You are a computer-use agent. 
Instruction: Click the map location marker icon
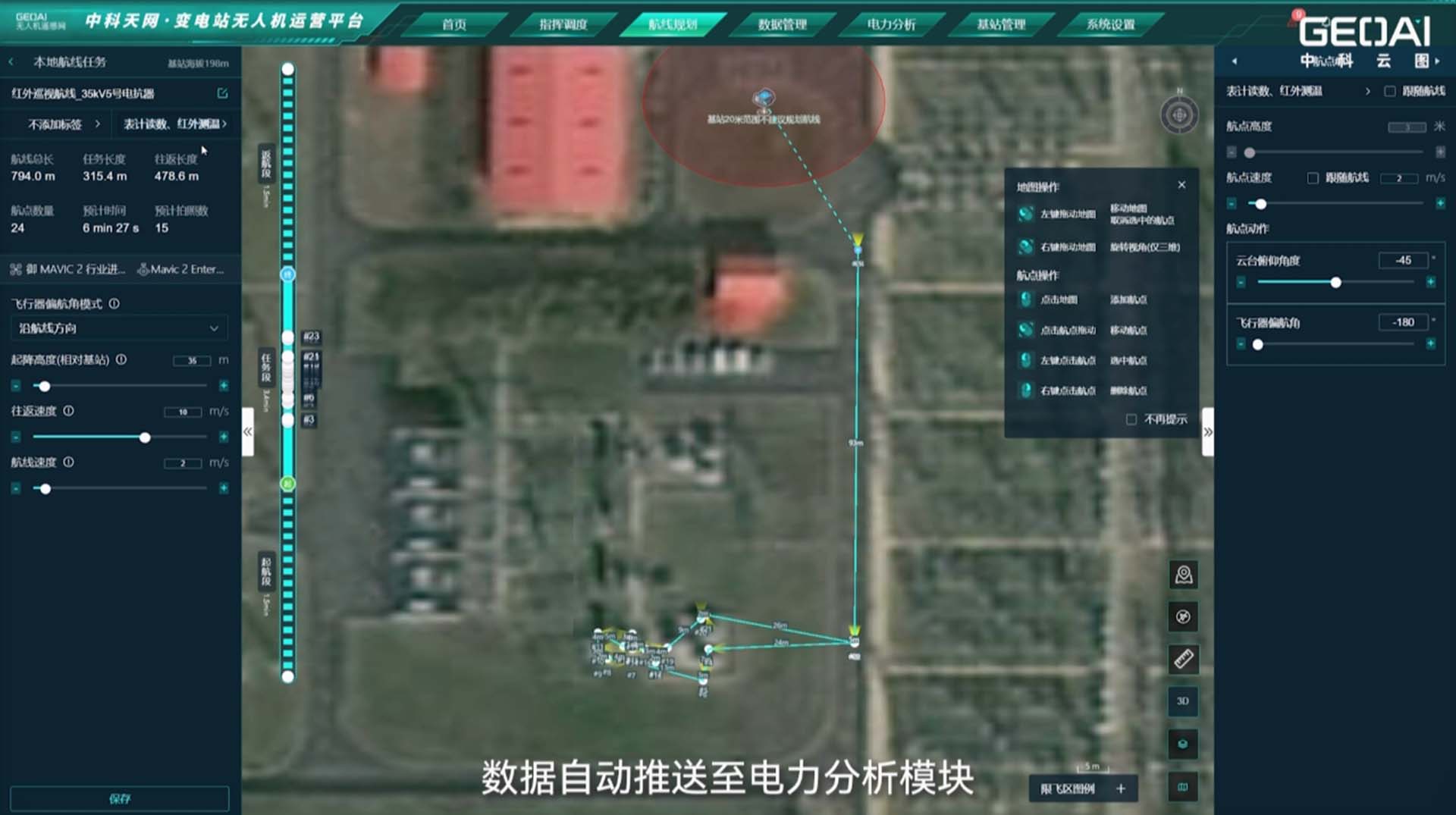[1183, 575]
